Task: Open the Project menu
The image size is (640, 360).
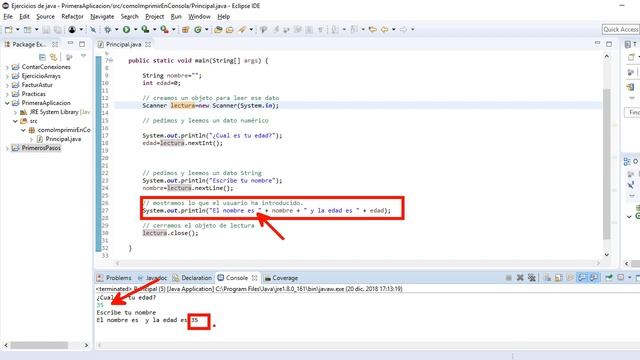Action: 154,17
